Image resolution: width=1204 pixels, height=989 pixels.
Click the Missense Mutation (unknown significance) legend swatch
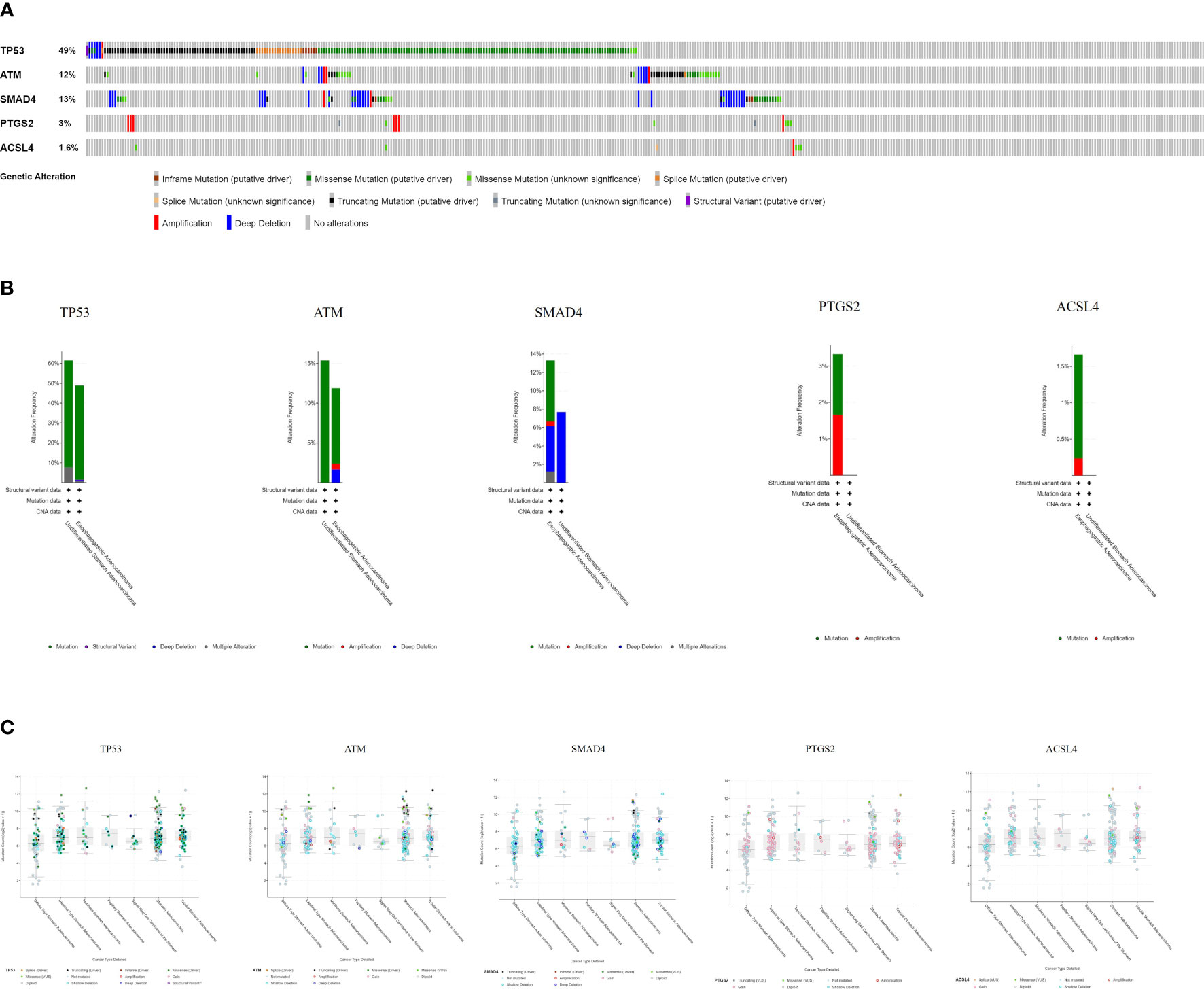click(x=469, y=179)
